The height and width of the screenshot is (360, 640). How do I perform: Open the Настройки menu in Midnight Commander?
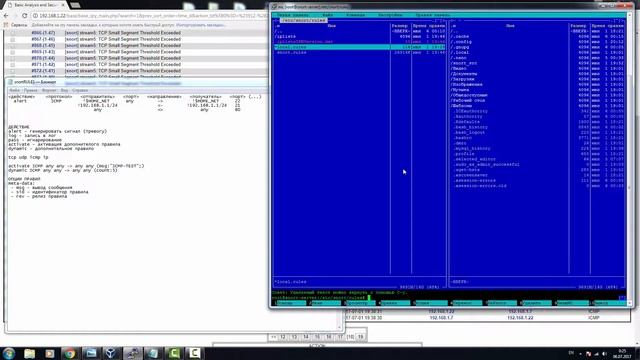pyautogui.click(x=390, y=15)
